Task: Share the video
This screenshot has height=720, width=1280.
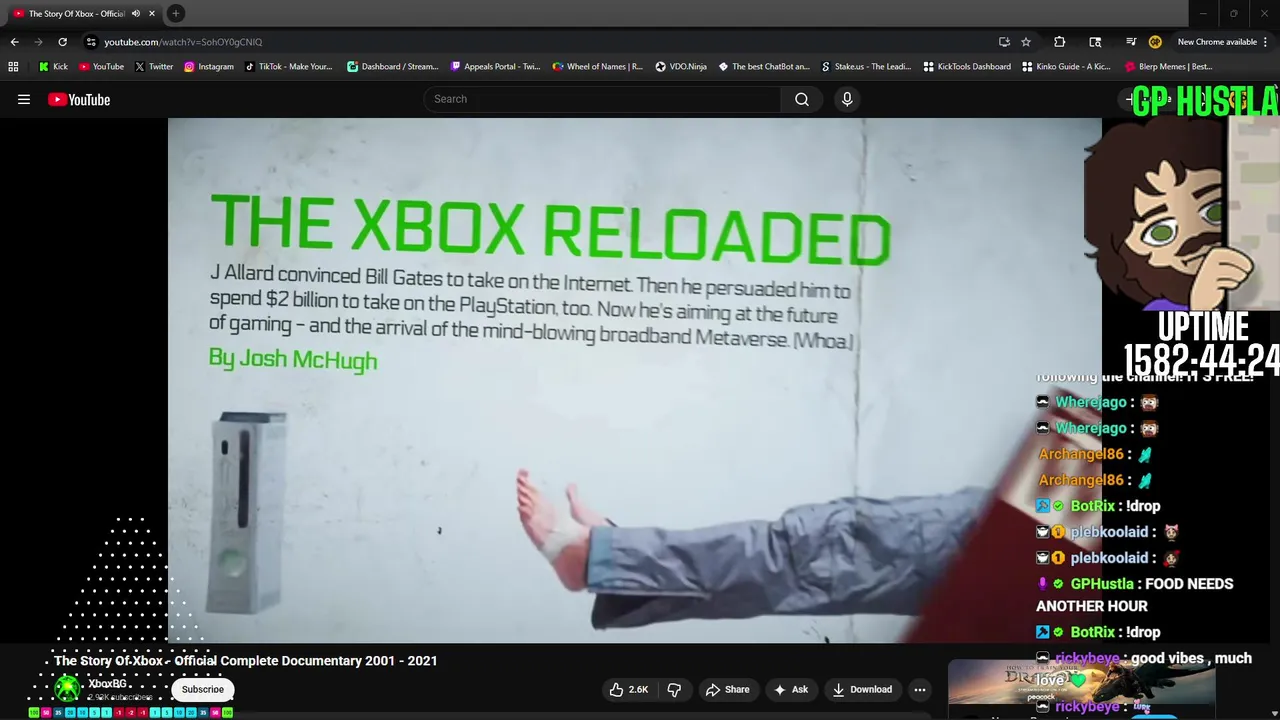Action: pyautogui.click(x=727, y=689)
